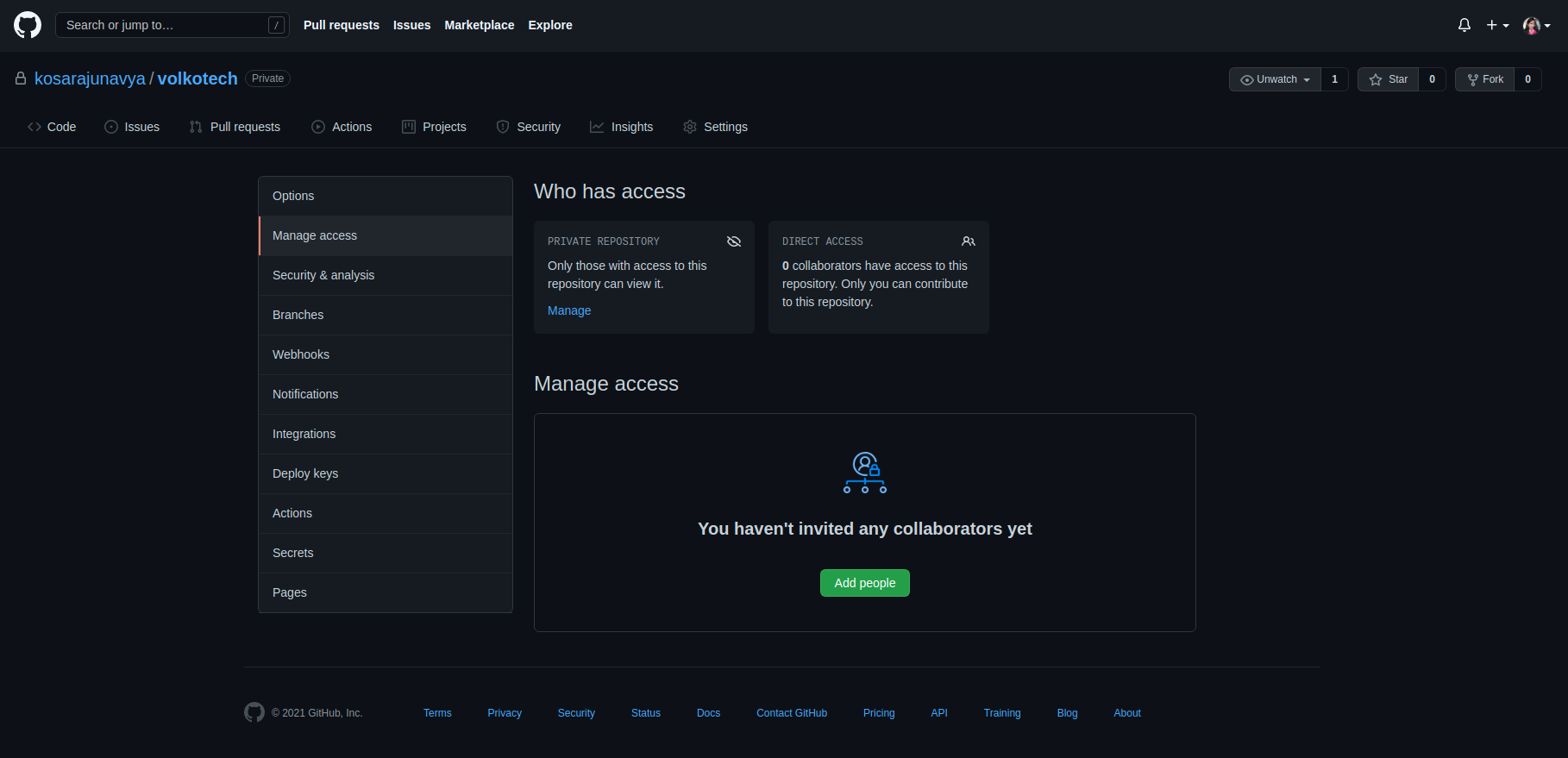Focus the Search or jump to field

point(164,25)
